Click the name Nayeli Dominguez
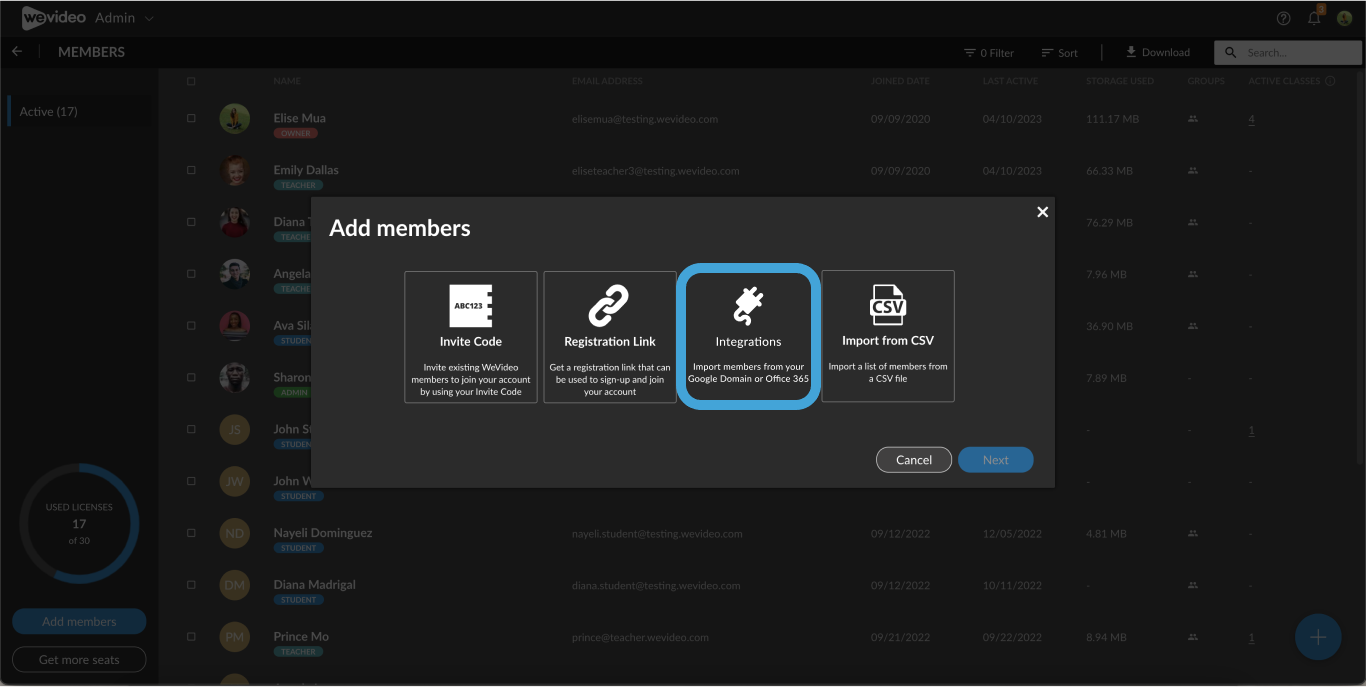The image size is (1366, 687). pyautogui.click(x=323, y=533)
